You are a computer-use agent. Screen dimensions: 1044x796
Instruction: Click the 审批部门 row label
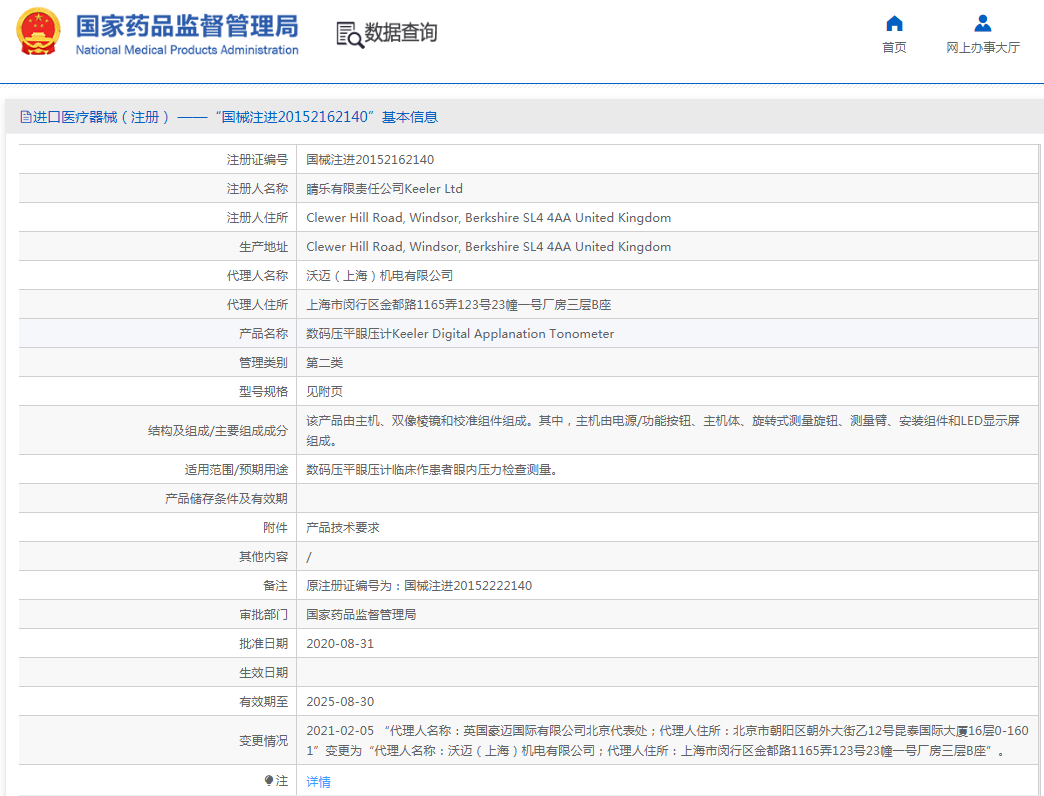(264, 614)
